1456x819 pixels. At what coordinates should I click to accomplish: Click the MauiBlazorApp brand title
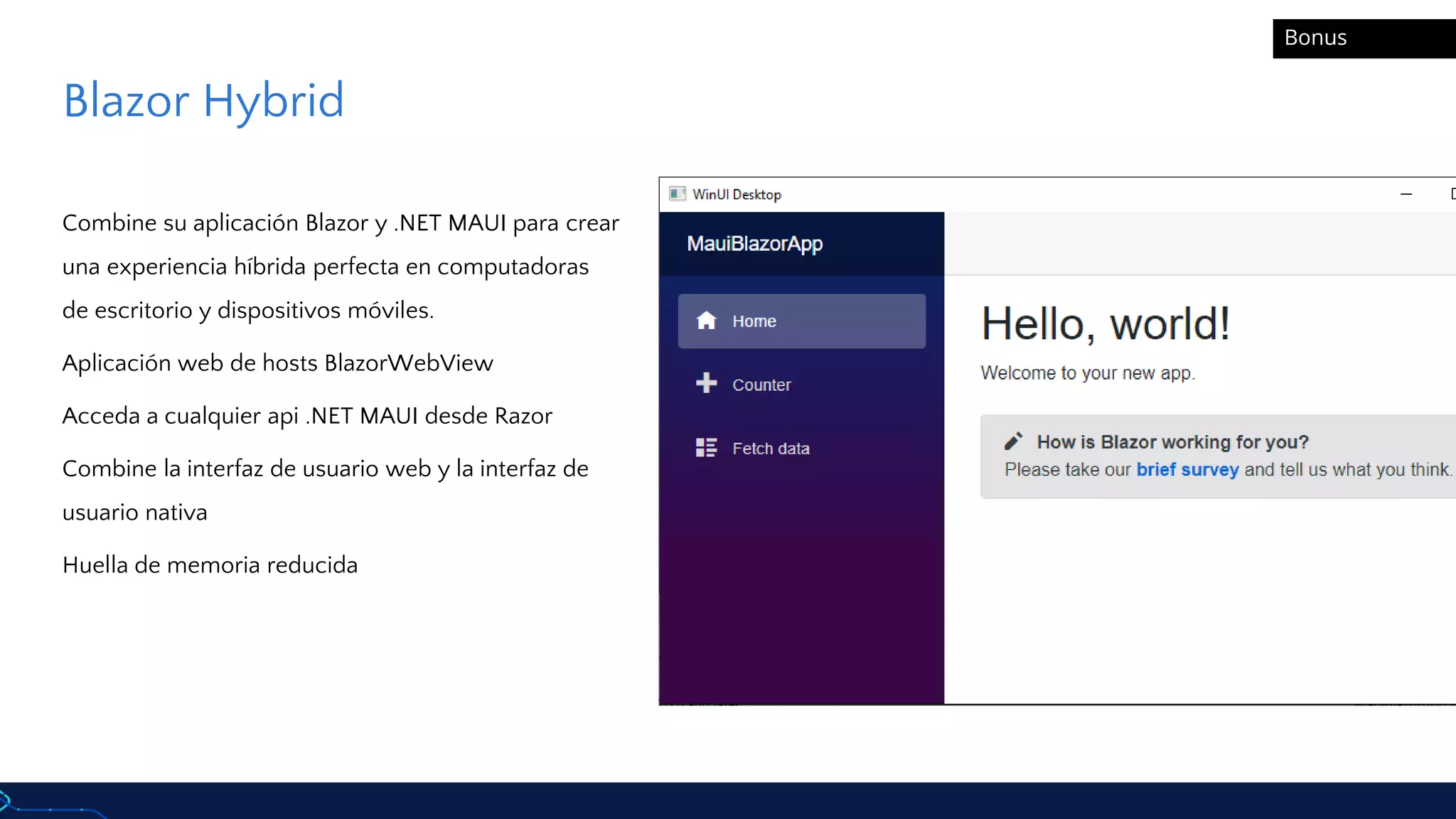point(754,244)
